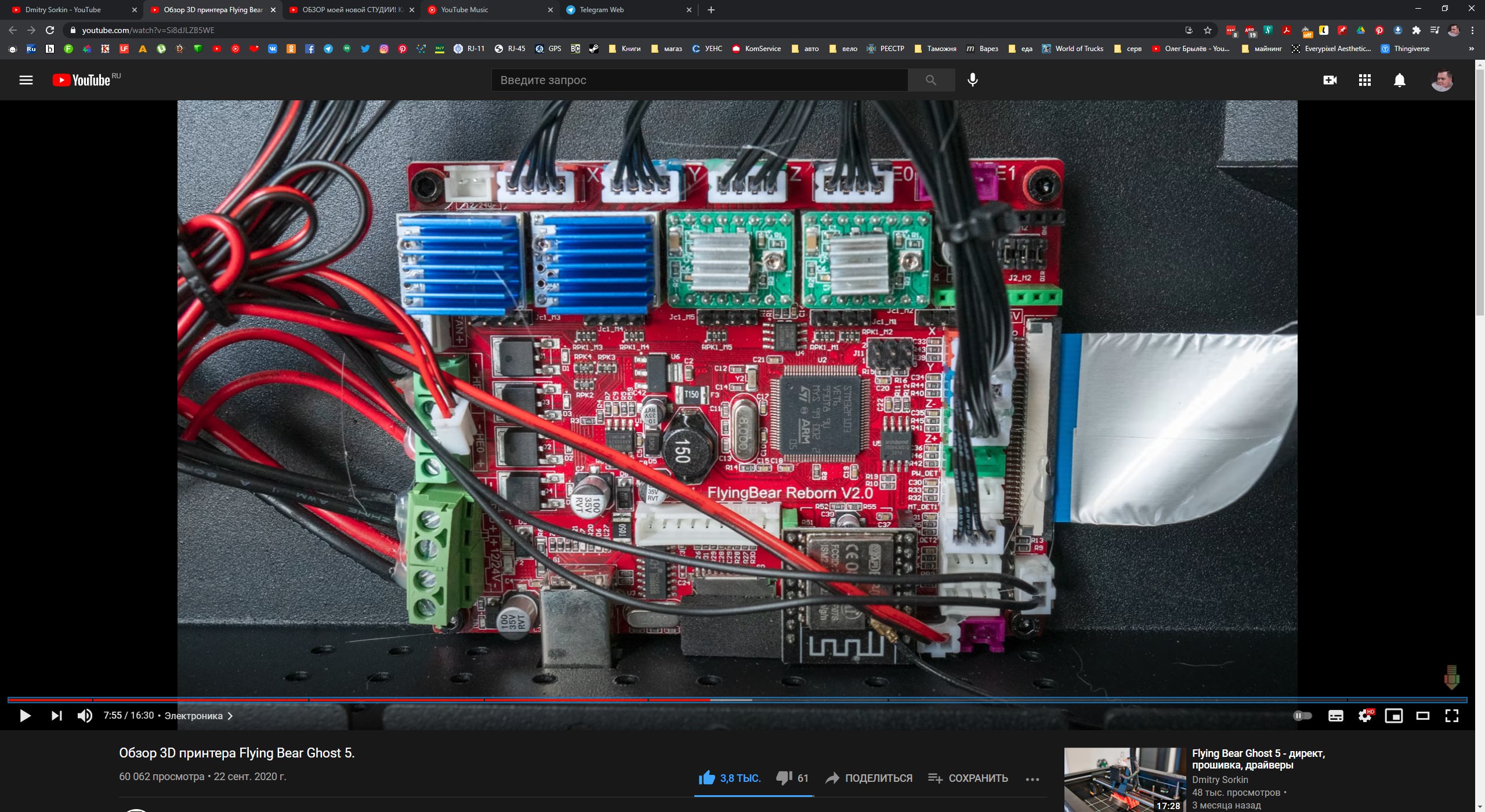The image size is (1485, 812).
Task: Click the address bar URL
Action: pos(148,30)
